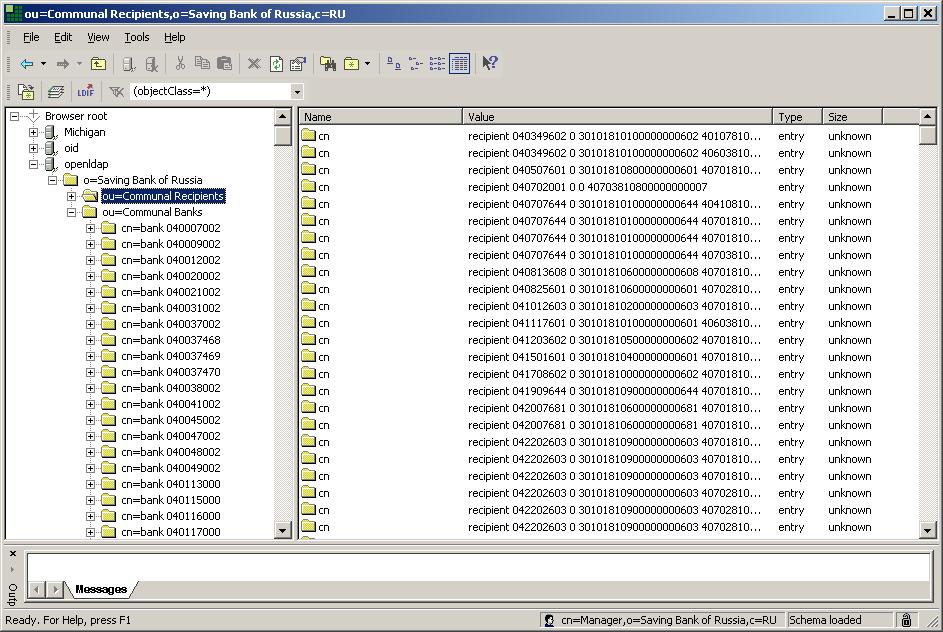This screenshot has width=943, height=632.
Task: Sort by the Name column header
Action: point(380,117)
